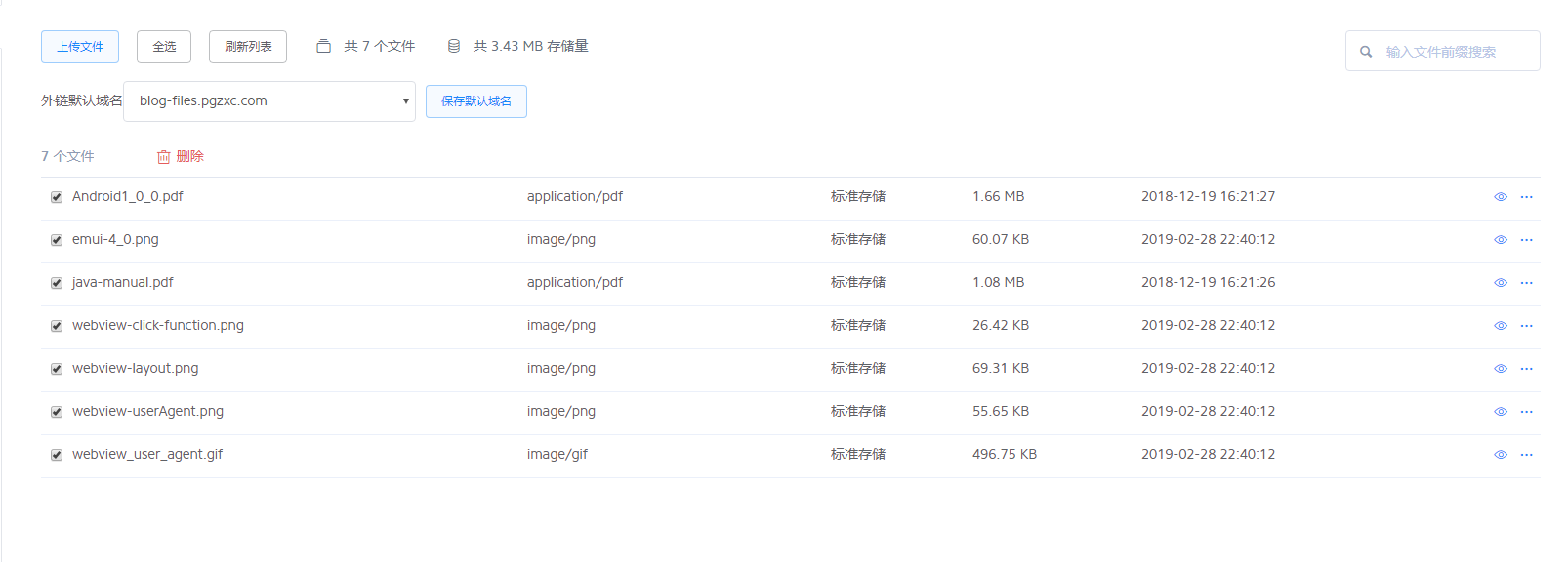Open more options for emui-4_0.png
This screenshot has width=1568, height=562.
click(1526, 240)
